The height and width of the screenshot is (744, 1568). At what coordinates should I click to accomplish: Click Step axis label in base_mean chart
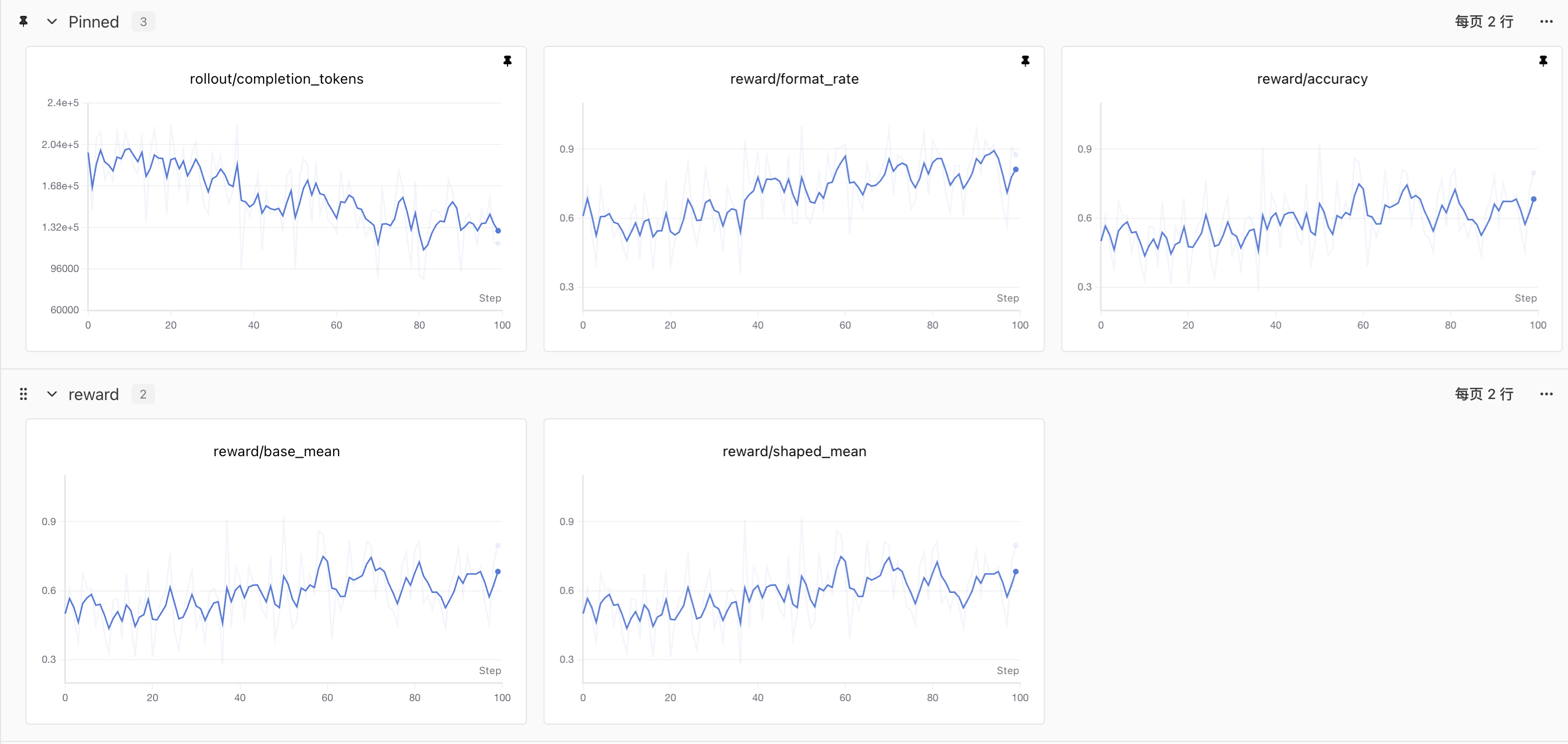point(490,671)
